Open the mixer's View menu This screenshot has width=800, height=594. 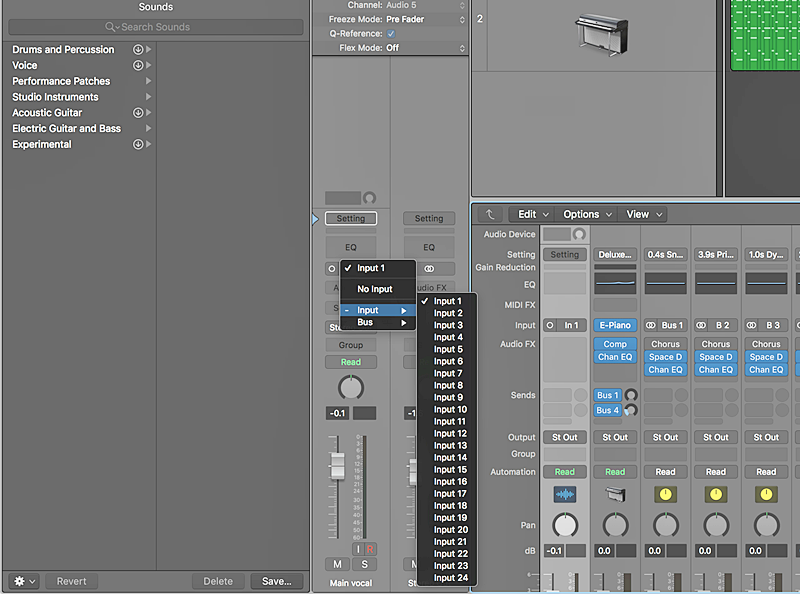[x=644, y=214]
